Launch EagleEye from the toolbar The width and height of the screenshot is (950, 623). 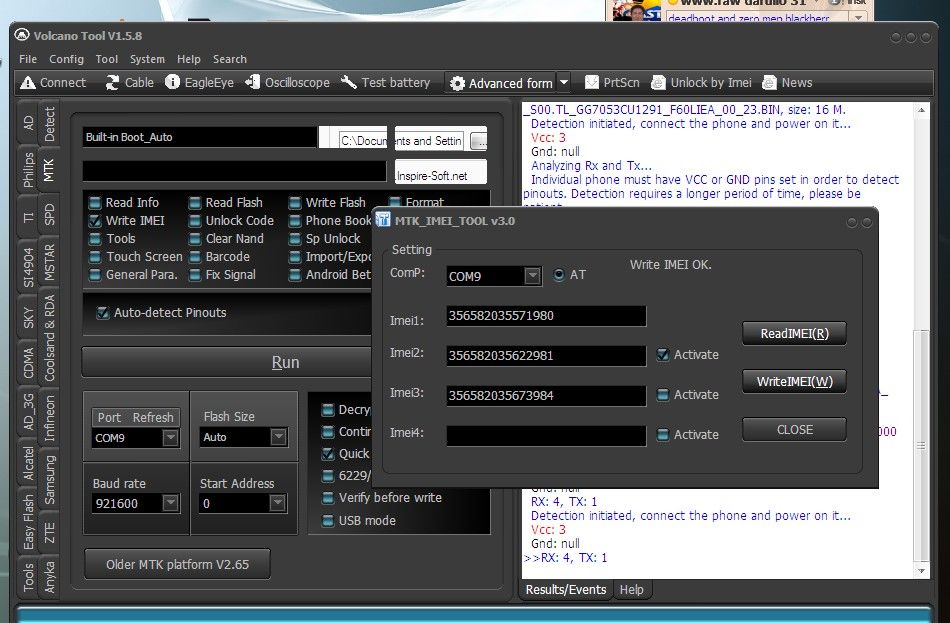point(172,83)
